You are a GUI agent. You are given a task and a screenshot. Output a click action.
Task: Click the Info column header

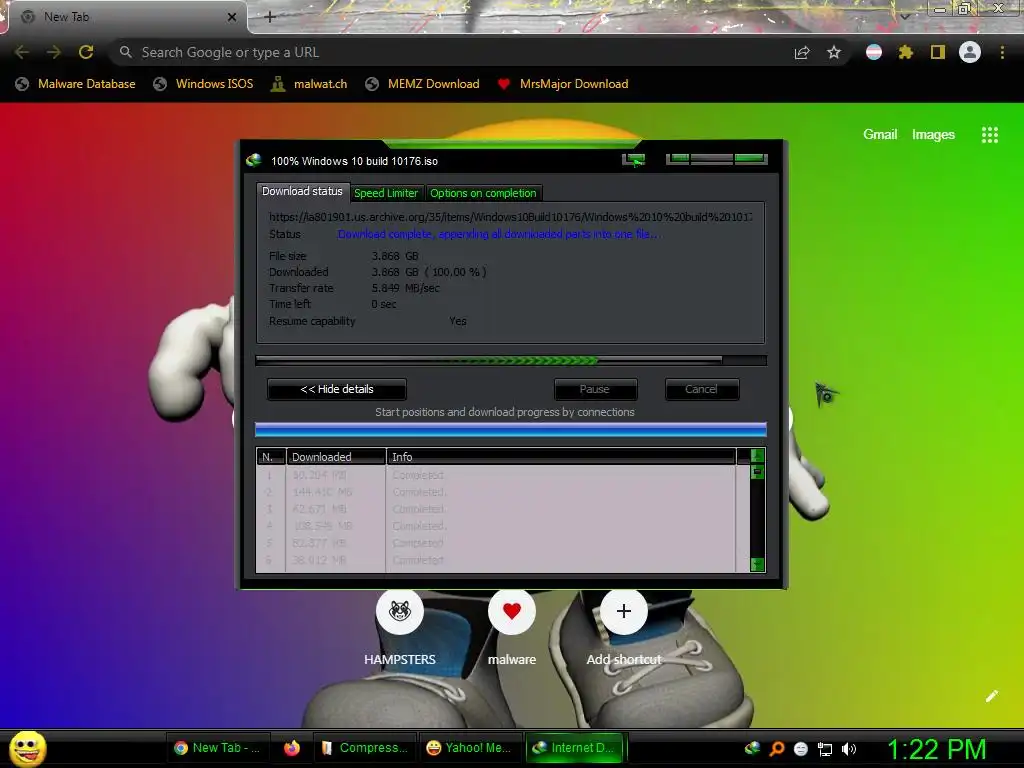click(561, 456)
